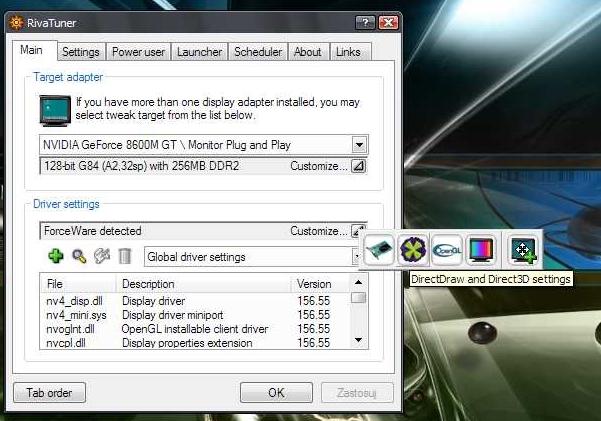Click the 128-bit G84 adapter info text
601x421 pixels.
(x=141, y=166)
